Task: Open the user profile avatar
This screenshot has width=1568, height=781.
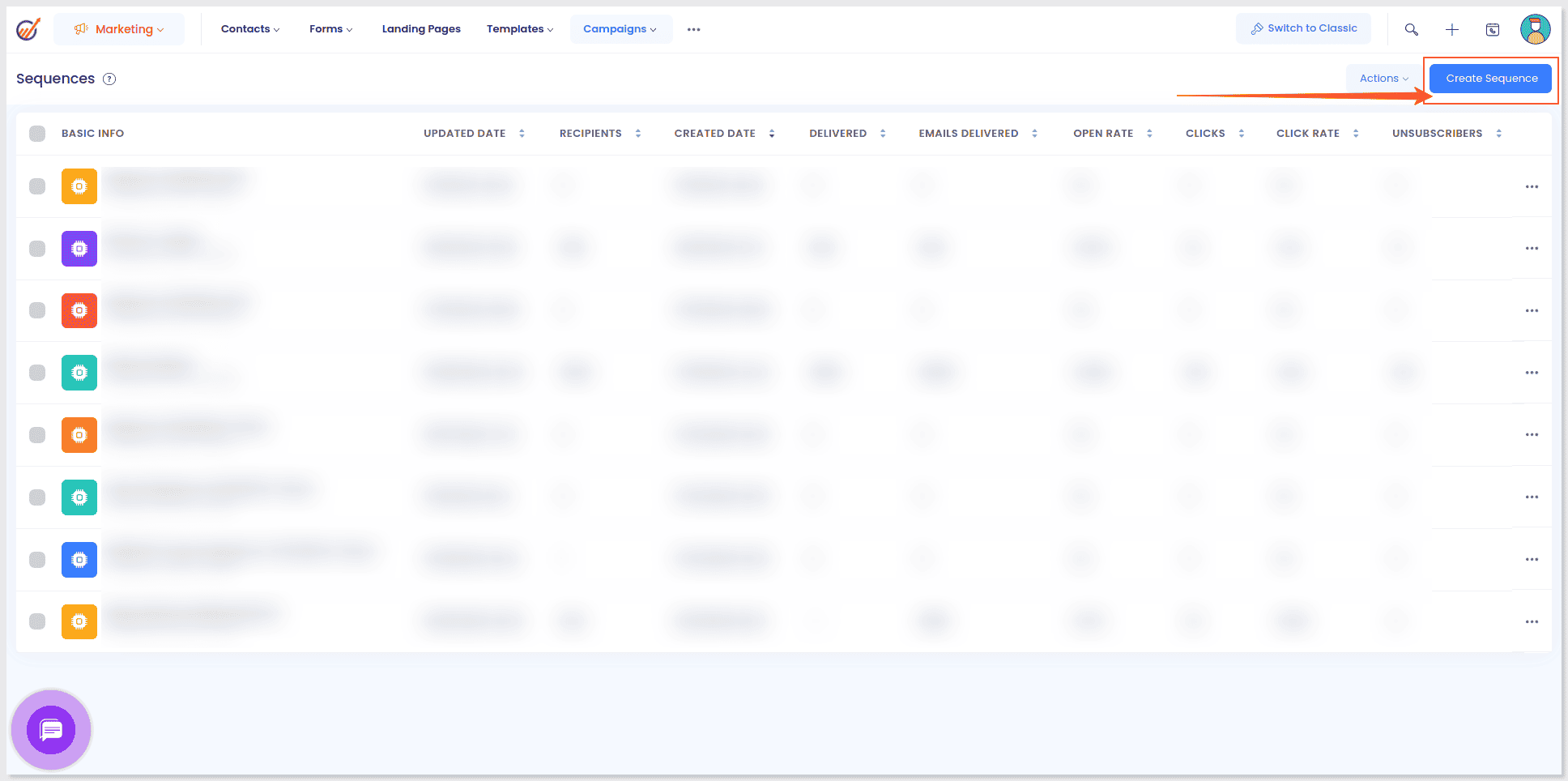Action: coord(1534,29)
